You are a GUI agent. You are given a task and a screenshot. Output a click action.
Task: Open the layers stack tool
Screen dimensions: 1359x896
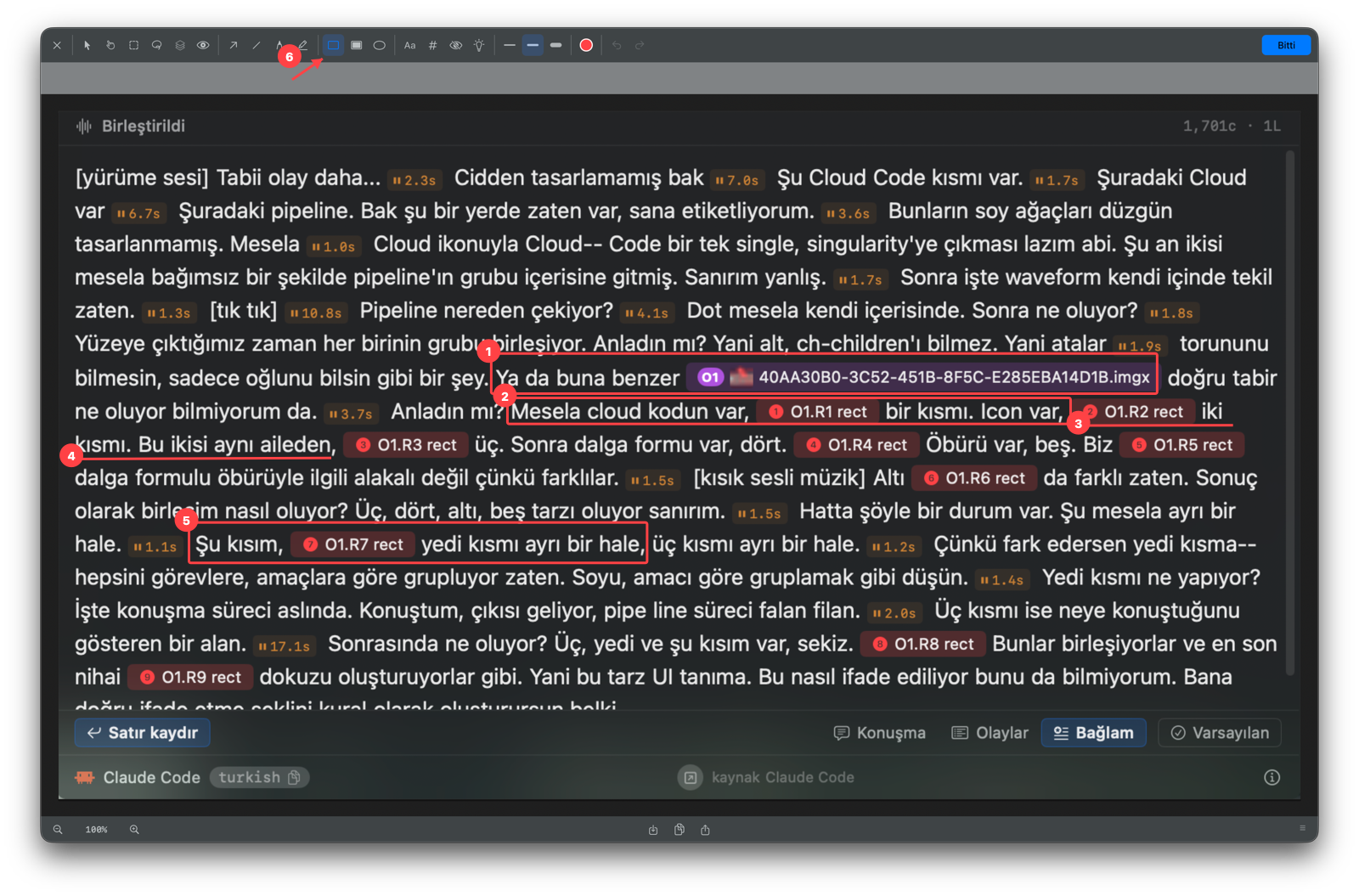180,46
